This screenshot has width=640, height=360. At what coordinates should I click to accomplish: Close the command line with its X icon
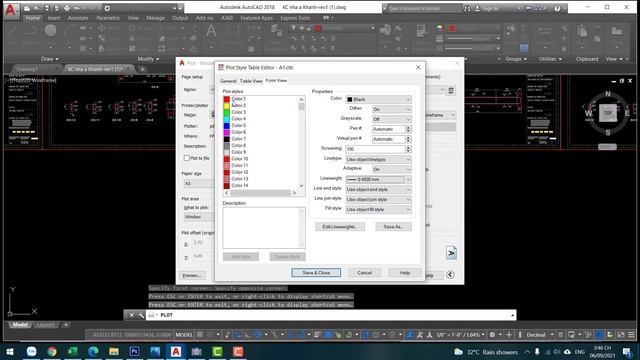131,315
